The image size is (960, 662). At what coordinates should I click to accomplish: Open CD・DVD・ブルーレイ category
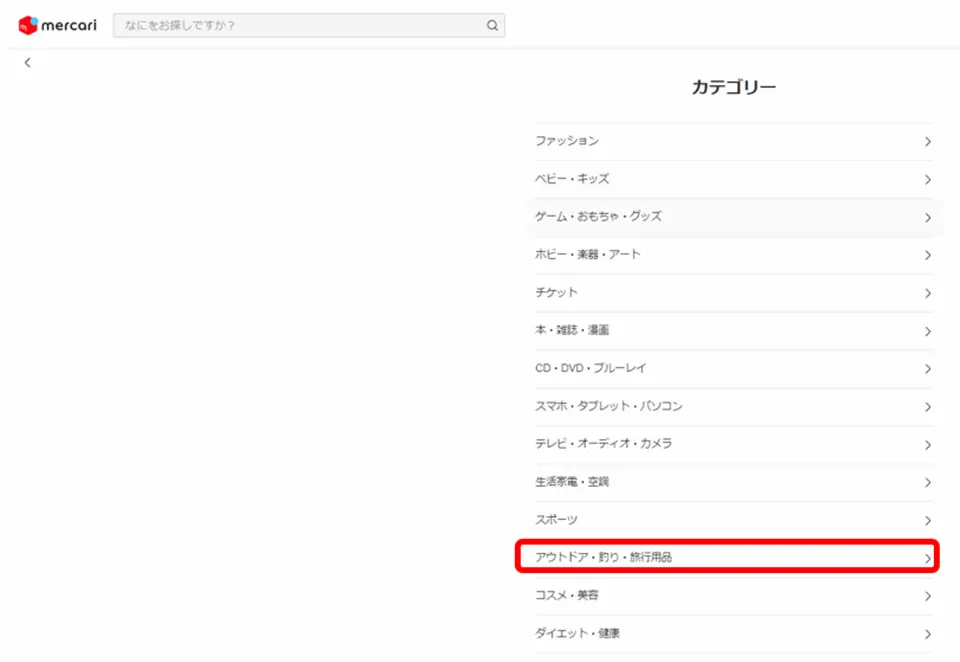pyautogui.click(x=590, y=368)
